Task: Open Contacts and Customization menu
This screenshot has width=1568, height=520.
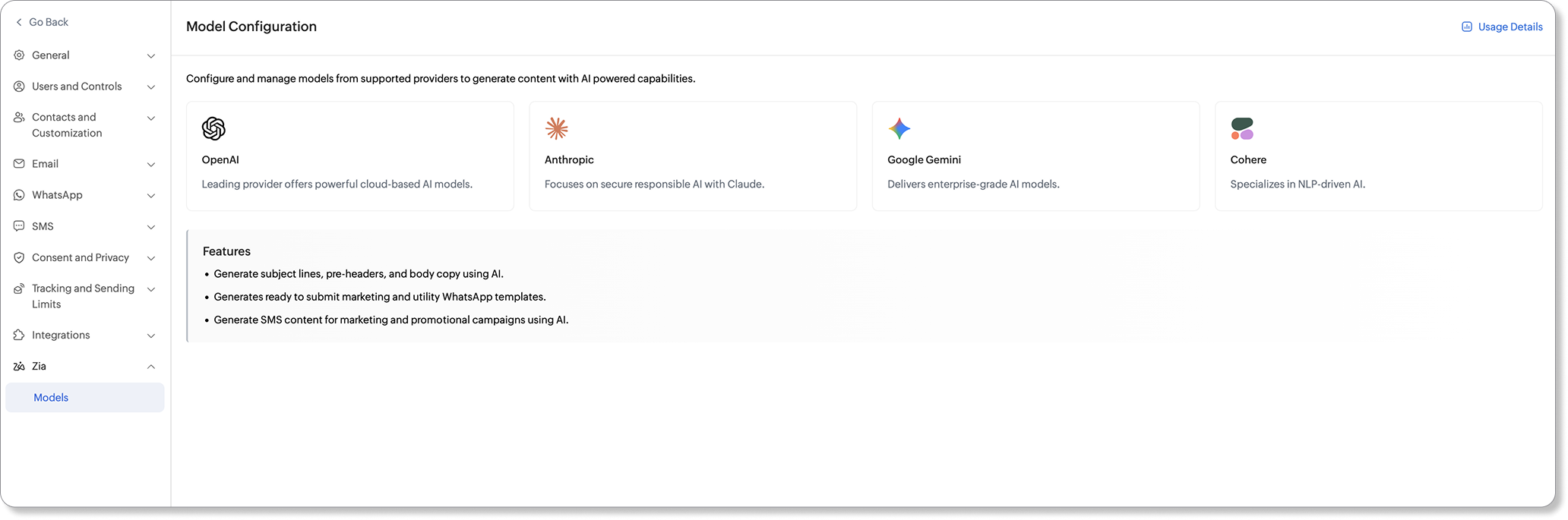Action: (x=85, y=125)
